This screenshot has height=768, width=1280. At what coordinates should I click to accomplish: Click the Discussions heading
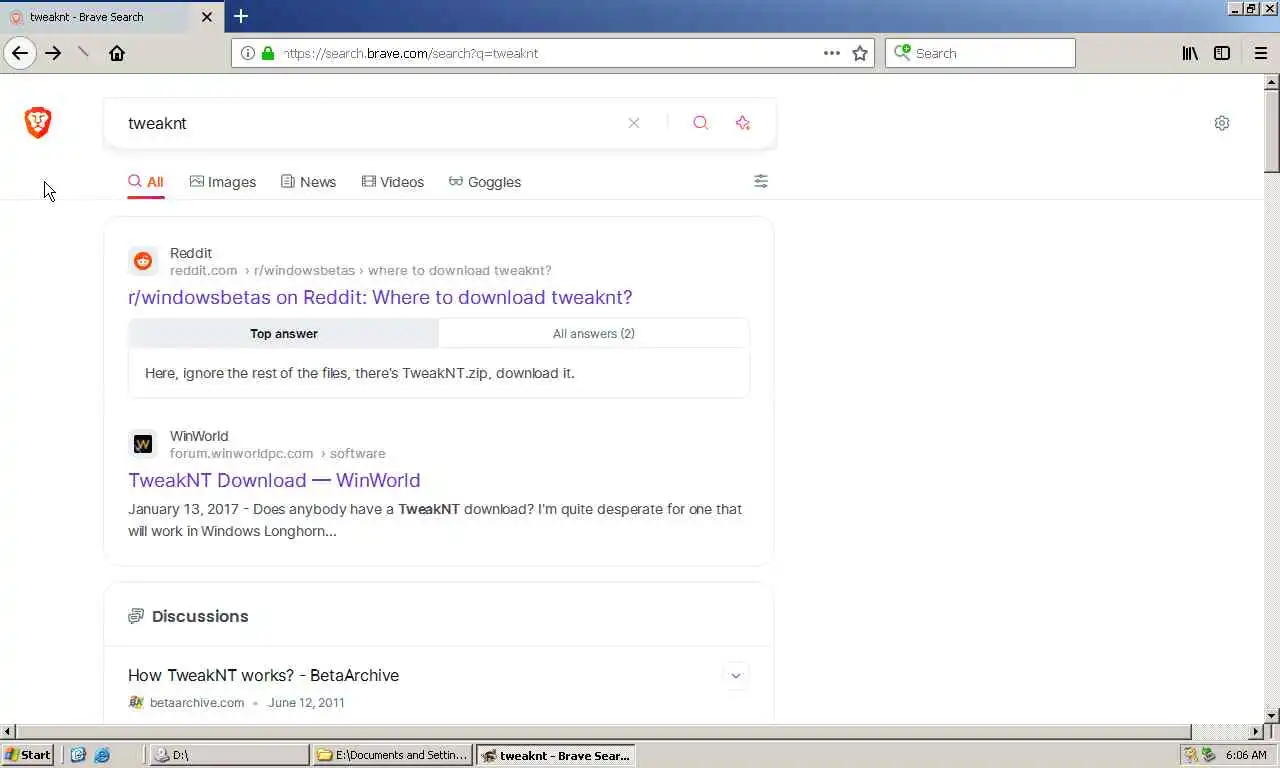point(200,616)
